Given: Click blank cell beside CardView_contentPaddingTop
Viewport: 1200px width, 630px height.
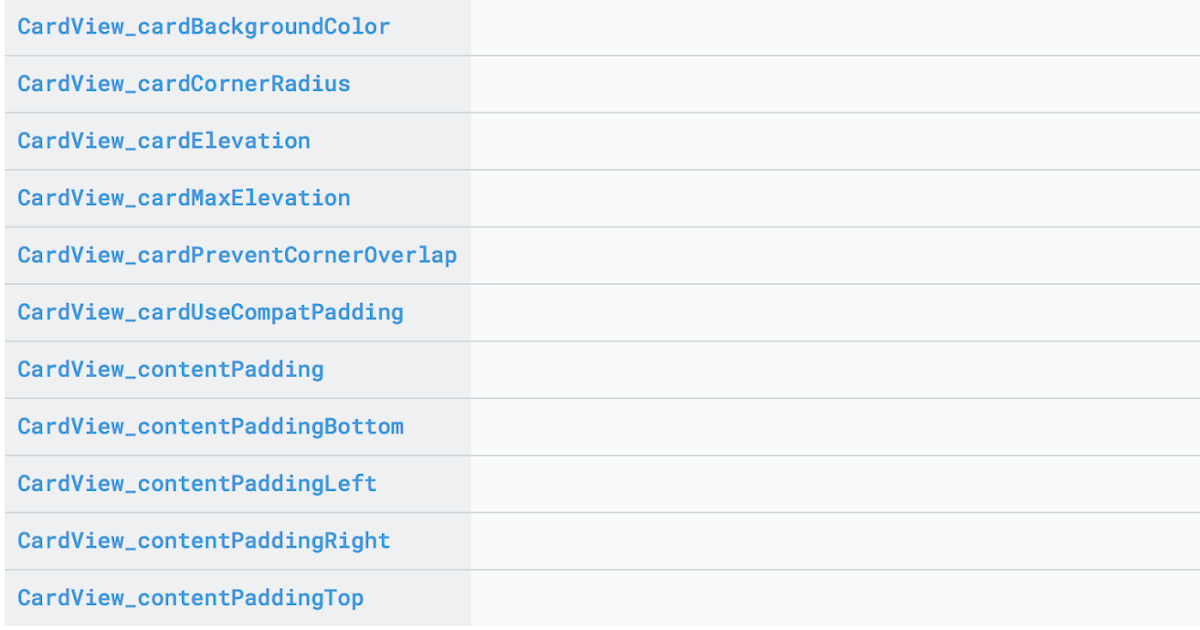Looking at the screenshot, I should (835, 598).
